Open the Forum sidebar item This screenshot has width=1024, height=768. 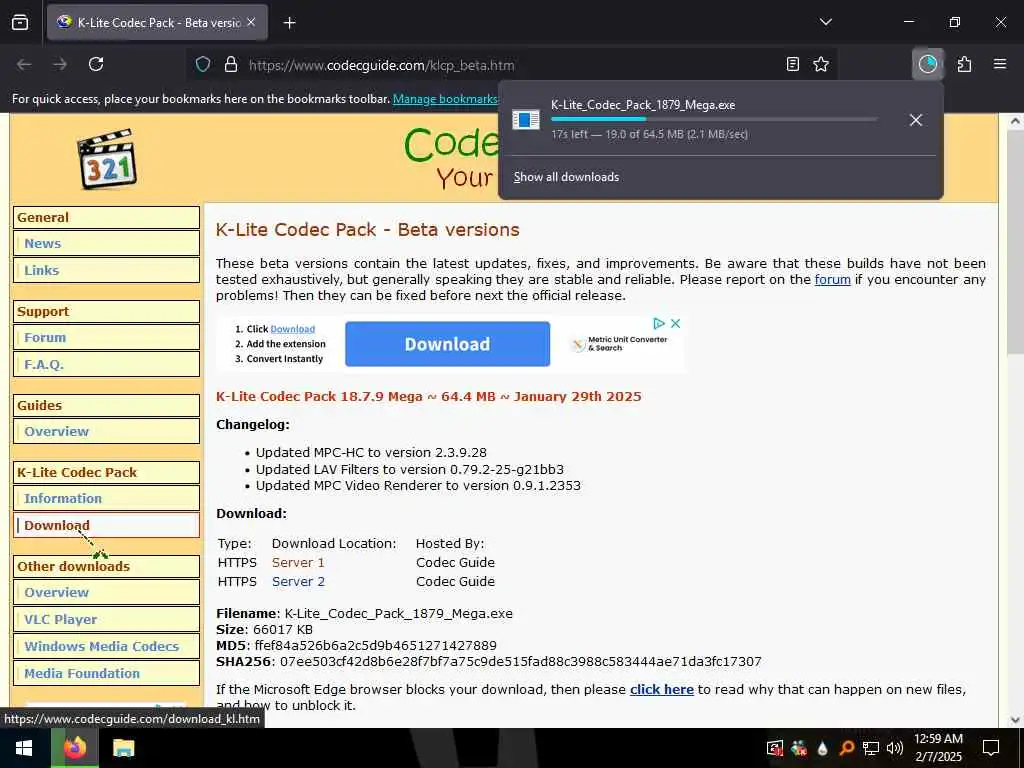tap(106, 338)
